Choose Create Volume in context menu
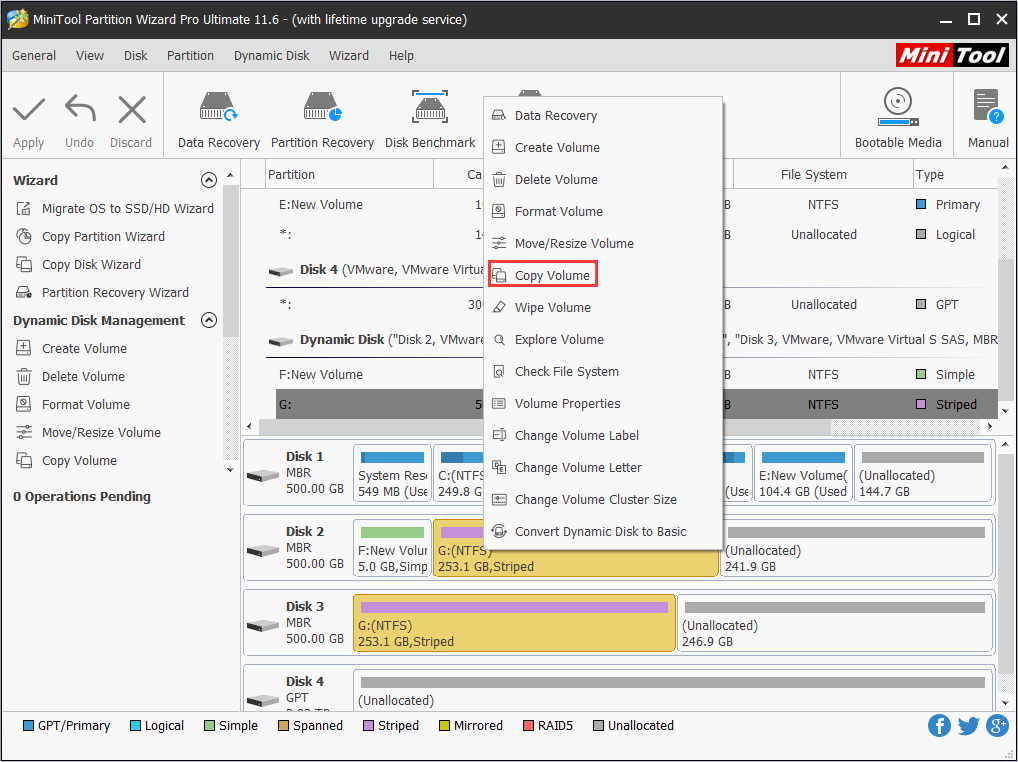 click(x=603, y=147)
